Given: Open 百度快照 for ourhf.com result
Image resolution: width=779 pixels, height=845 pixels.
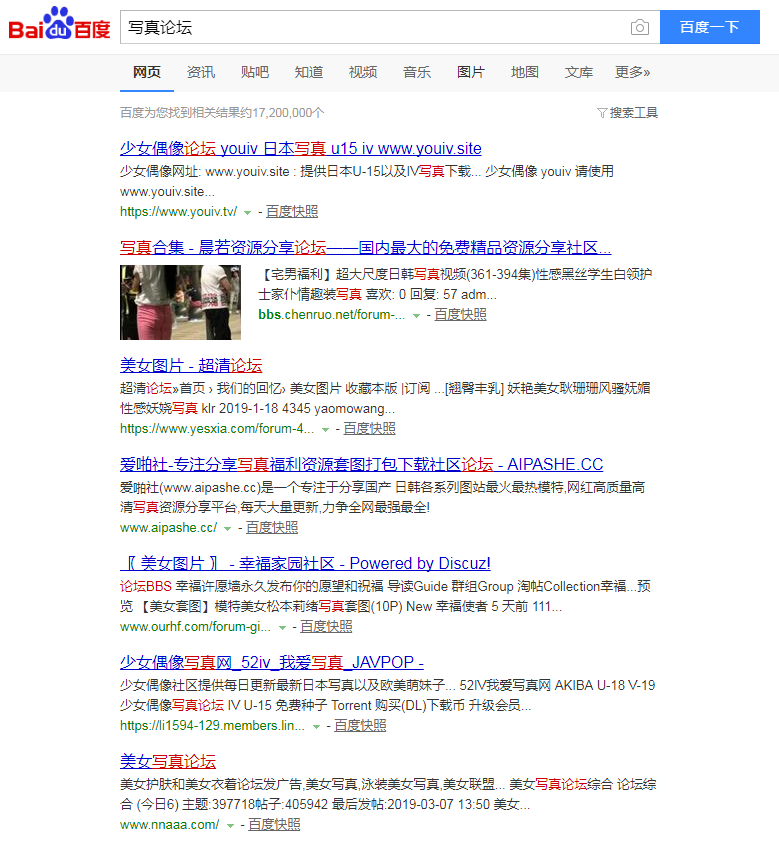Looking at the screenshot, I should (x=326, y=627).
